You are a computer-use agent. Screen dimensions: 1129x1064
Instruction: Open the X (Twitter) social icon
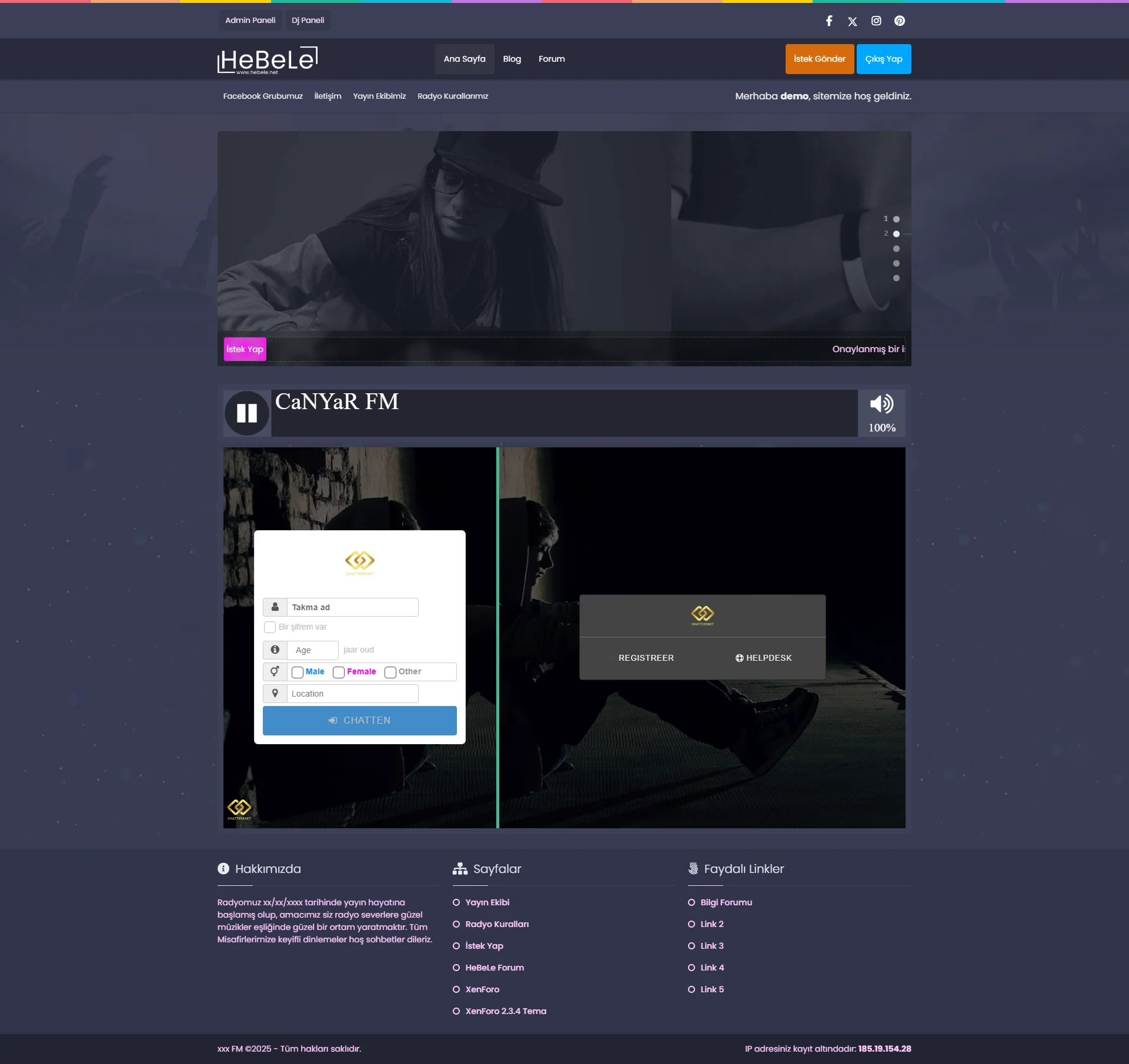pos(853,22)
